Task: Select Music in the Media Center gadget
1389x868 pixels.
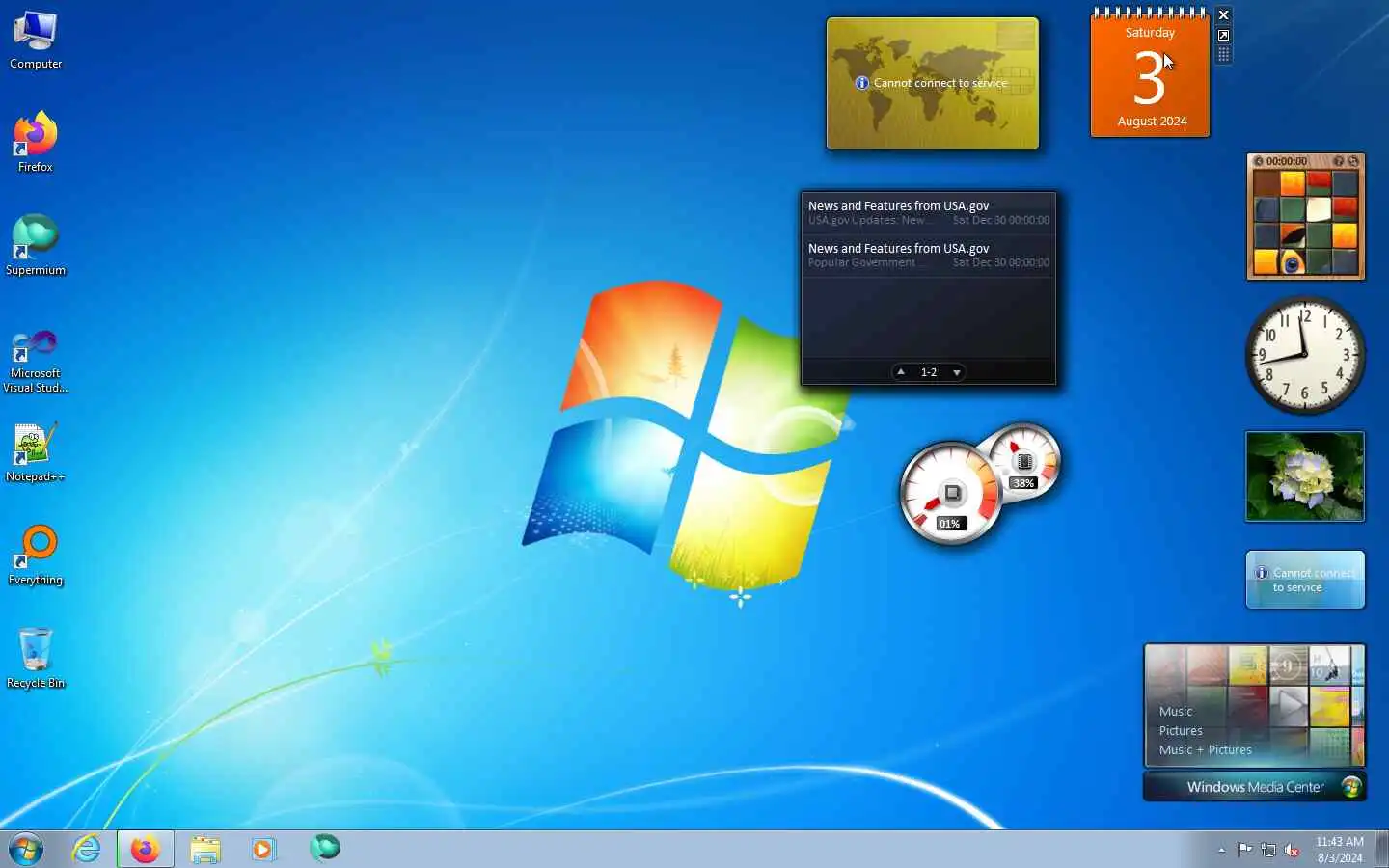Action: click(1176, 712)
